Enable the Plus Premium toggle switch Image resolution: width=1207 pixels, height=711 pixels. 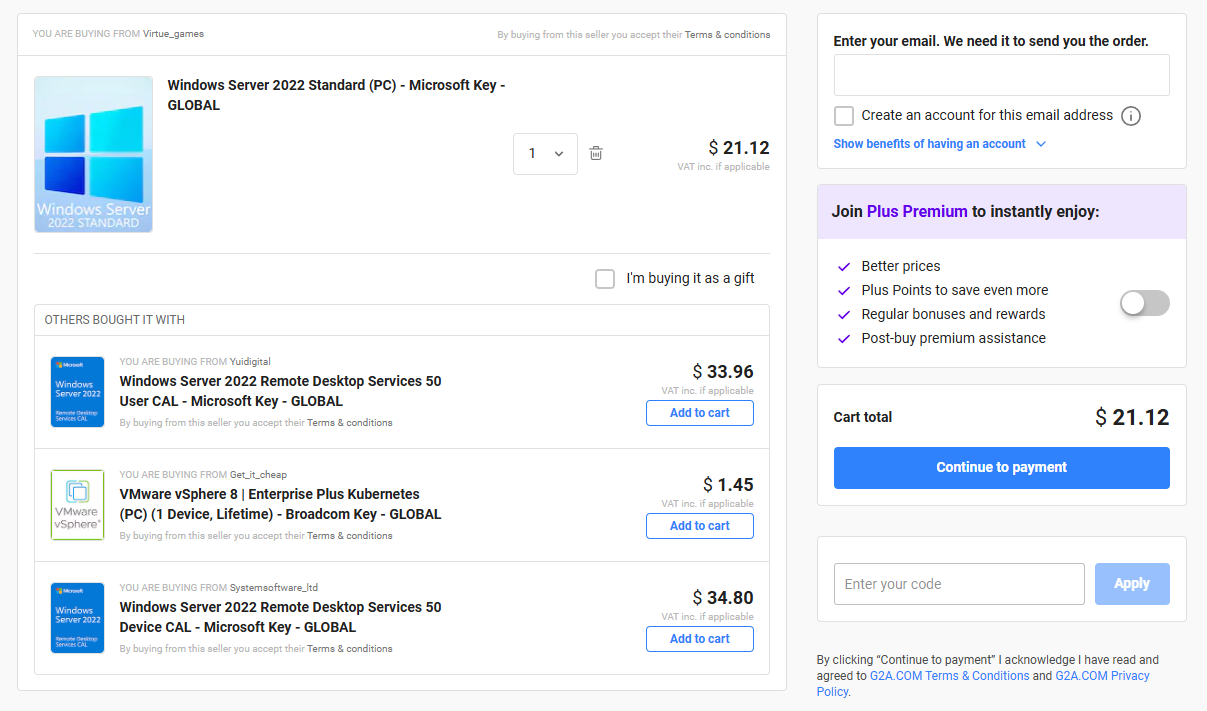point(1144,303)
